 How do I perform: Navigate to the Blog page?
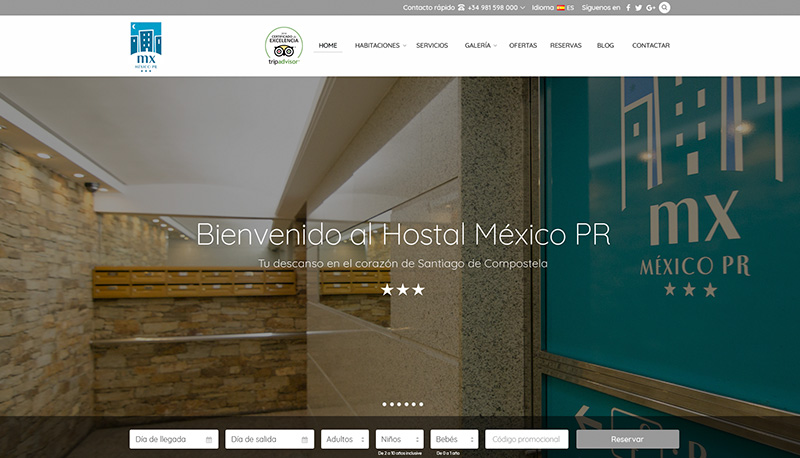click(x=605, y=45)
